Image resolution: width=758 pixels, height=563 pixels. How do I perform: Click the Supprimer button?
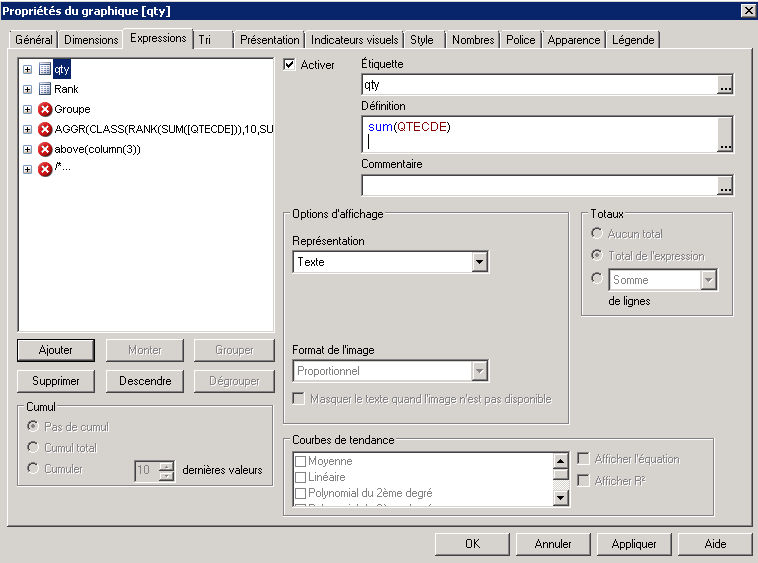[x=56, y=381]
